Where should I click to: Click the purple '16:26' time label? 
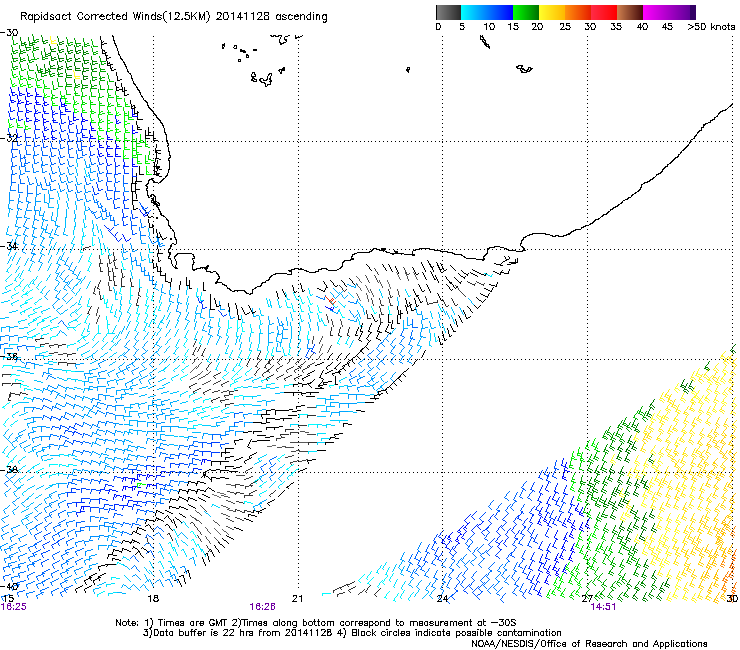pos(262,607)
